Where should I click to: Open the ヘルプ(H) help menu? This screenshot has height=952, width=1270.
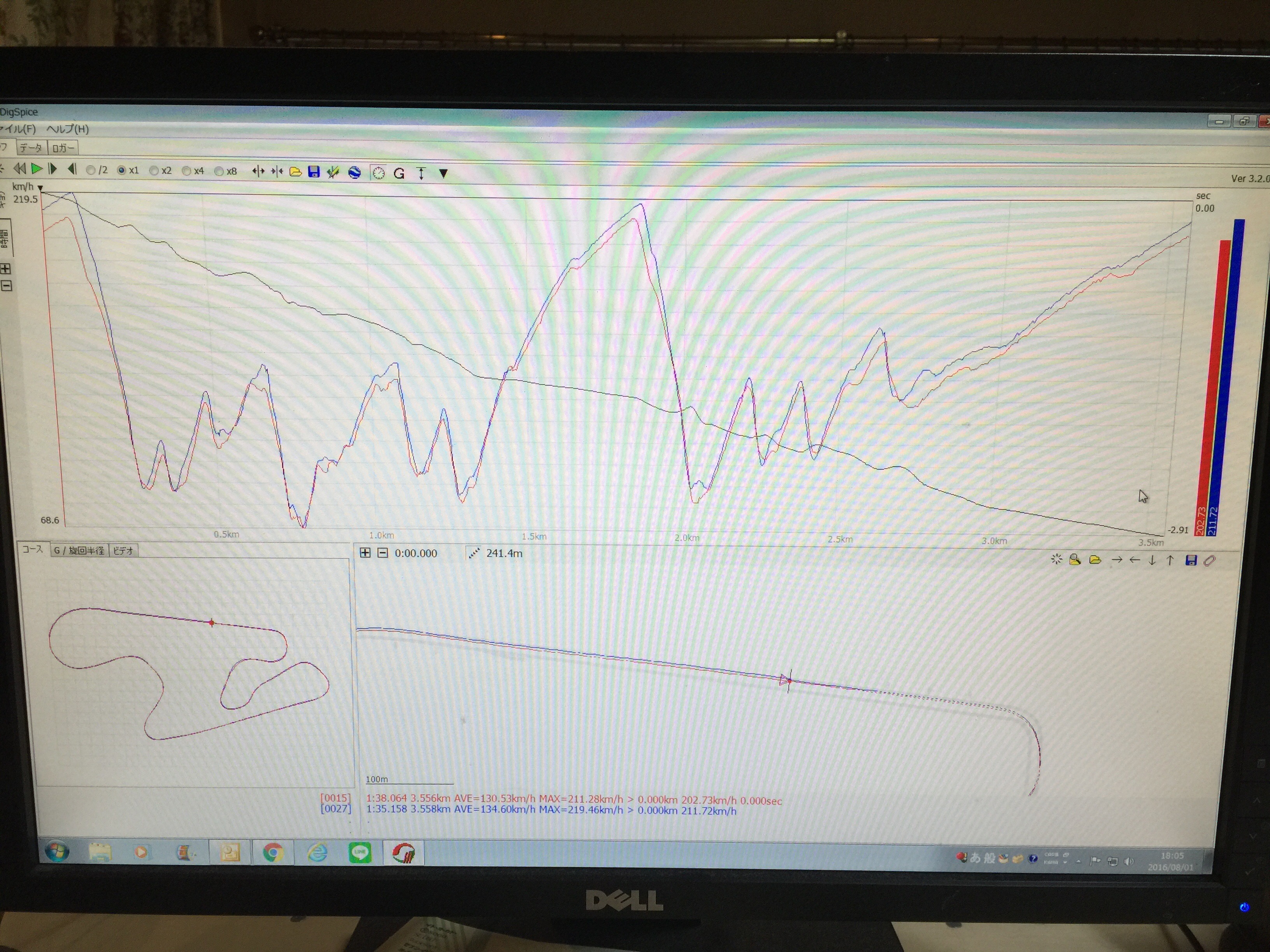coord(67,129)
